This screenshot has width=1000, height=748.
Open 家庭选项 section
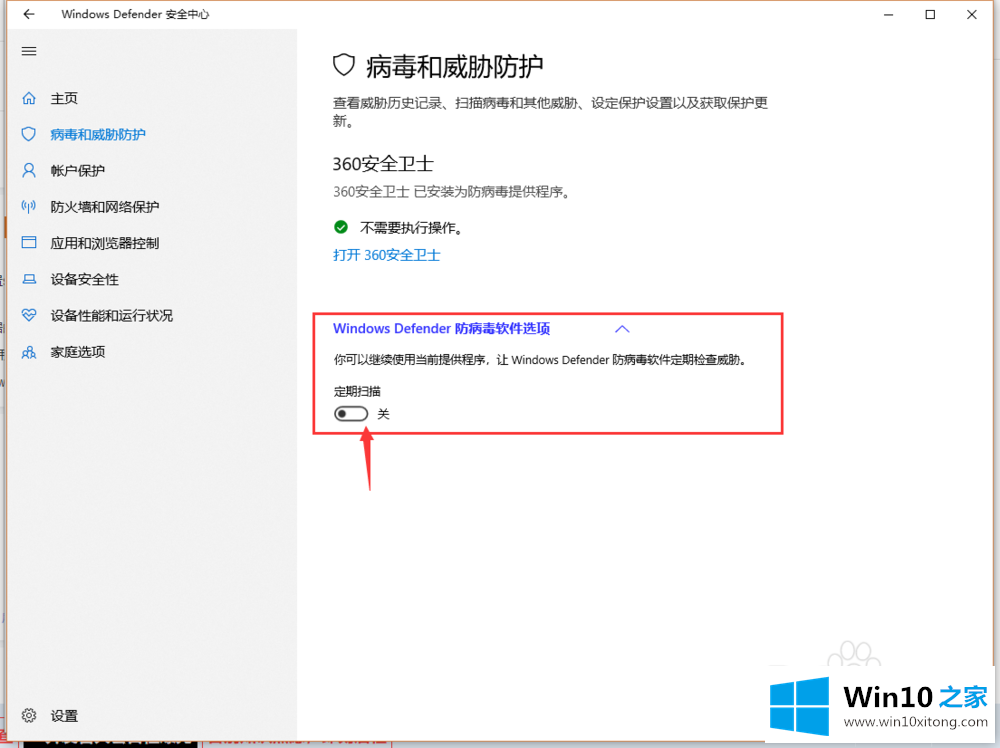click(x=77, y=352)
